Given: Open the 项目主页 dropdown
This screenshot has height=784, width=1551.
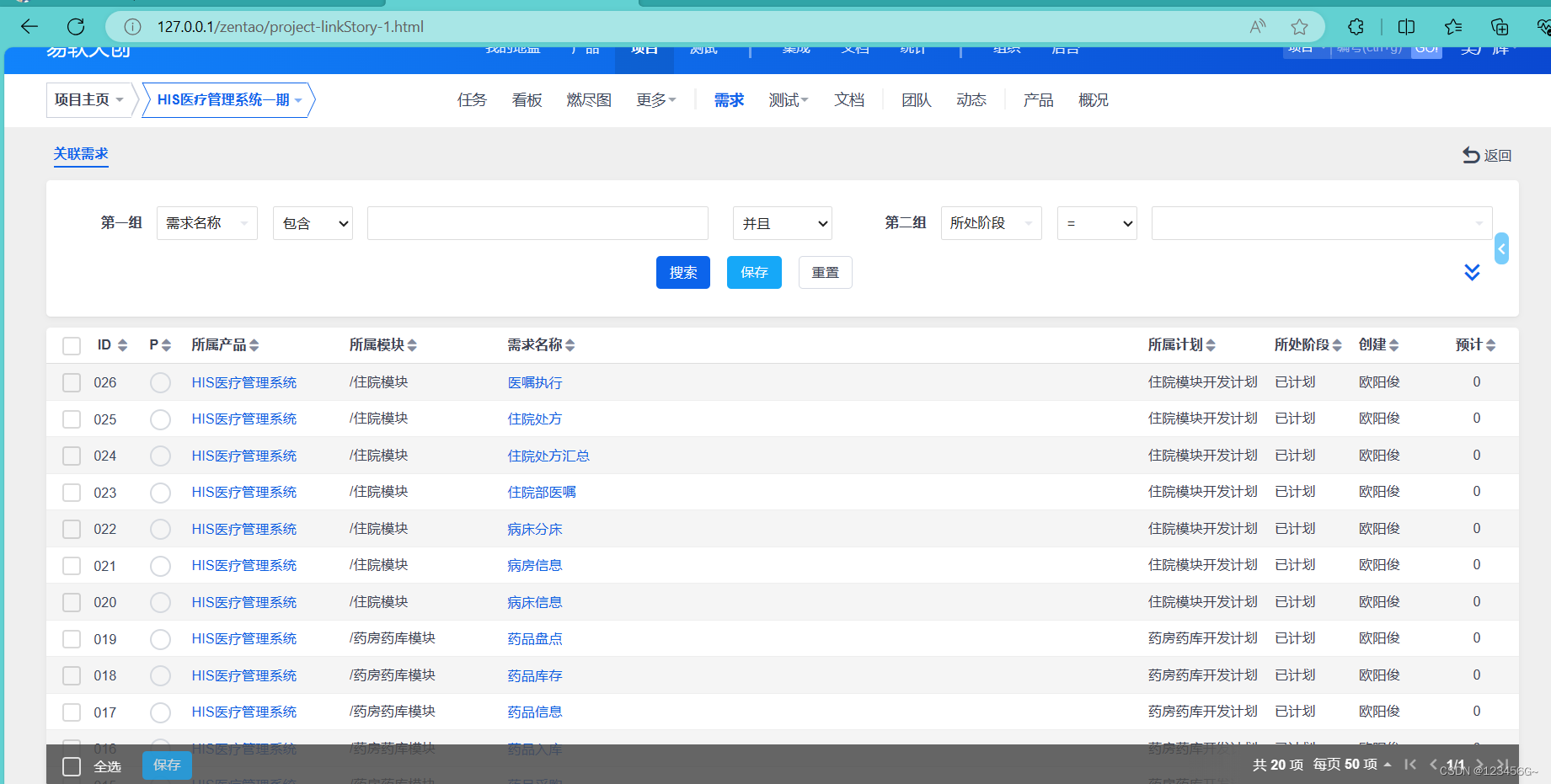Looking at the screenshot, I should pyautogui.click(x=88, y=100).
